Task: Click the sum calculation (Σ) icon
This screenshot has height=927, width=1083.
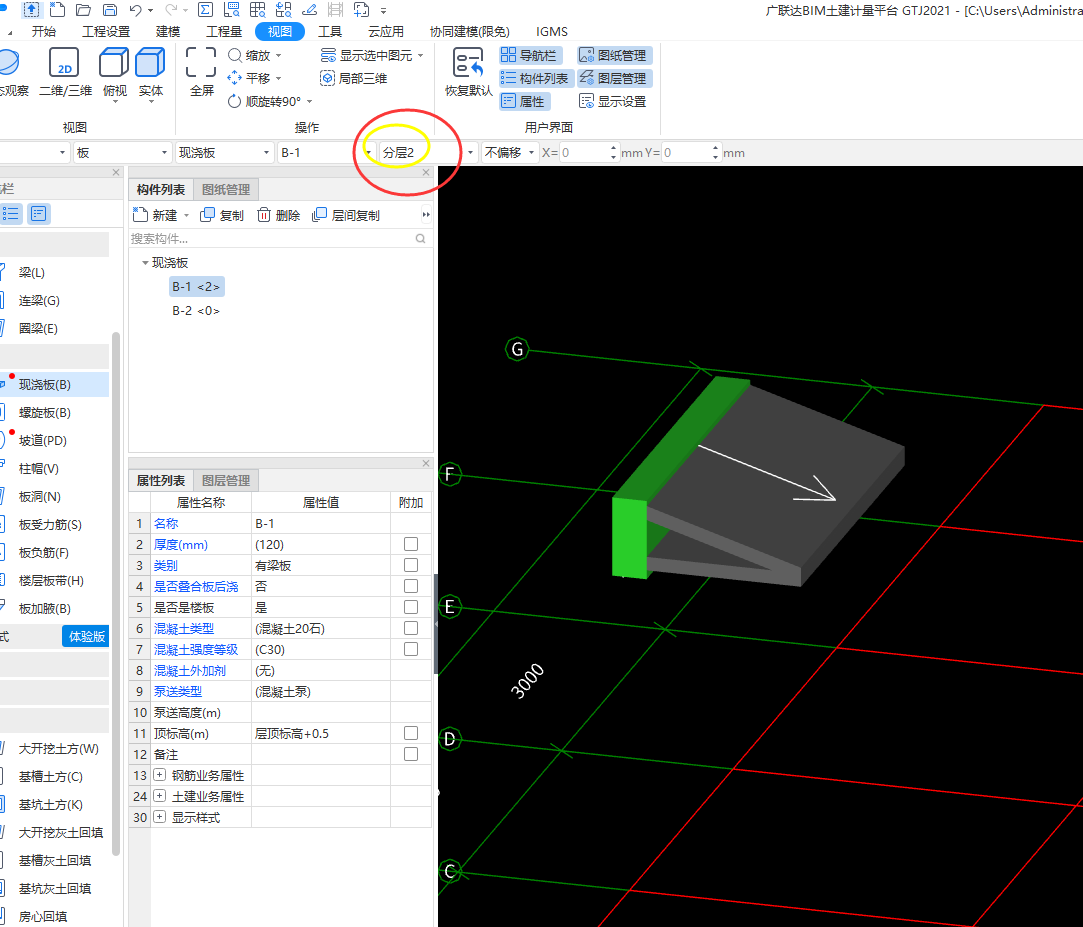Action: [205, 10]
